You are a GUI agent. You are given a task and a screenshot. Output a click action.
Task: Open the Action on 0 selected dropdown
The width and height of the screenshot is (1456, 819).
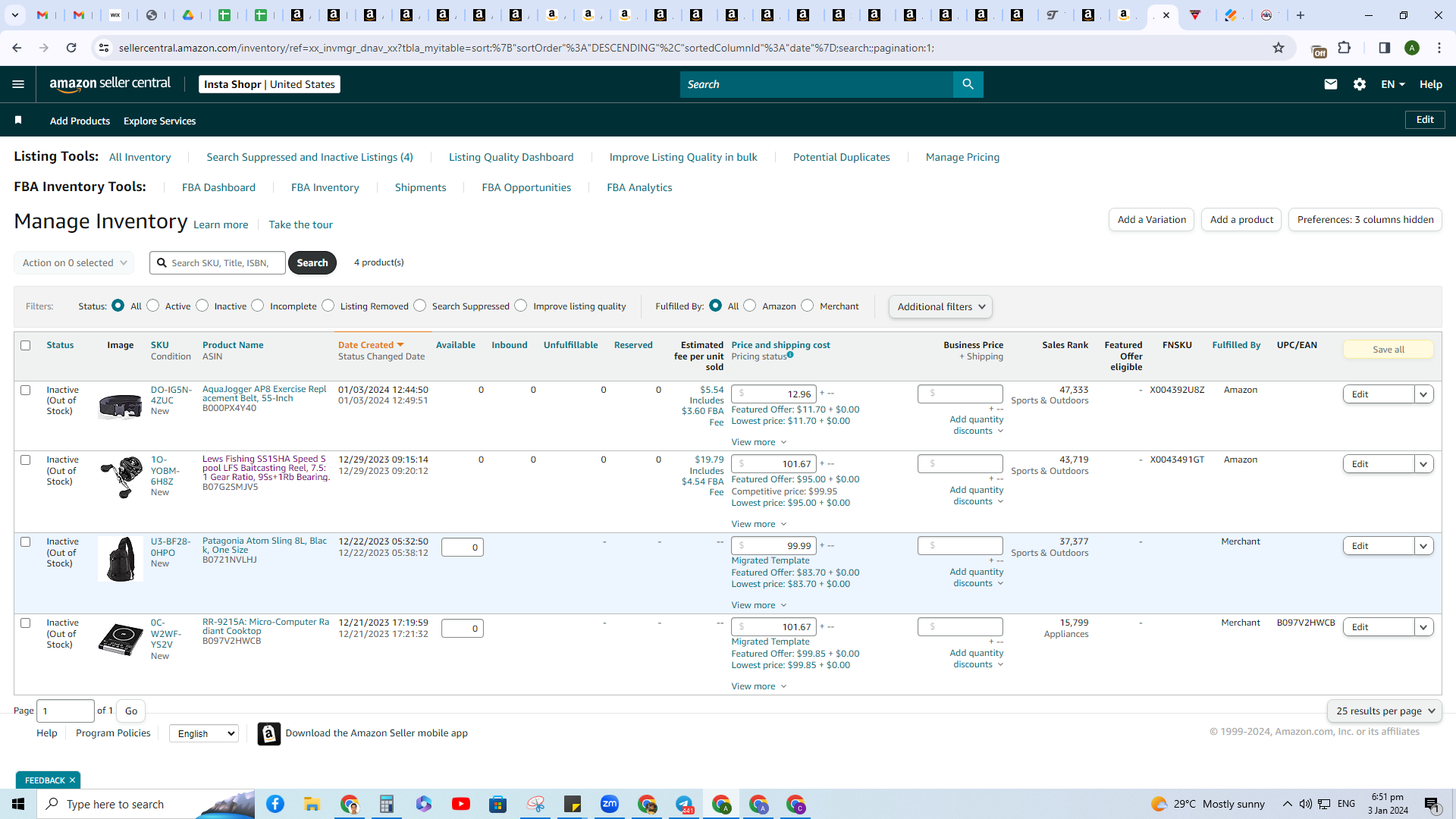click(74, 263)
